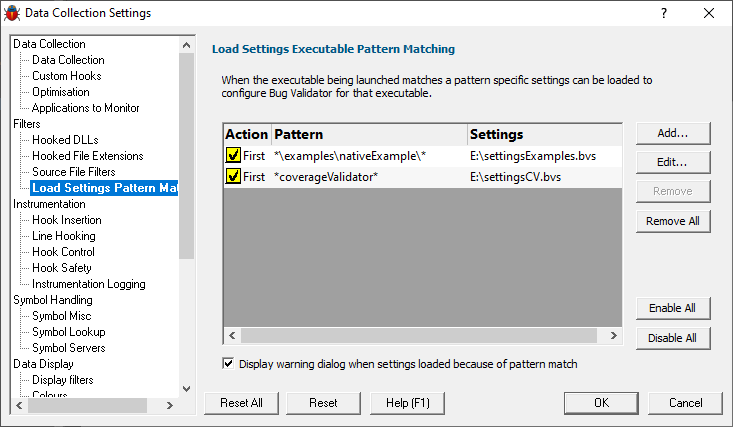Open the Hook Insertion settings page
The height and width of the screenshot is (427, 733).
(66, 220)
